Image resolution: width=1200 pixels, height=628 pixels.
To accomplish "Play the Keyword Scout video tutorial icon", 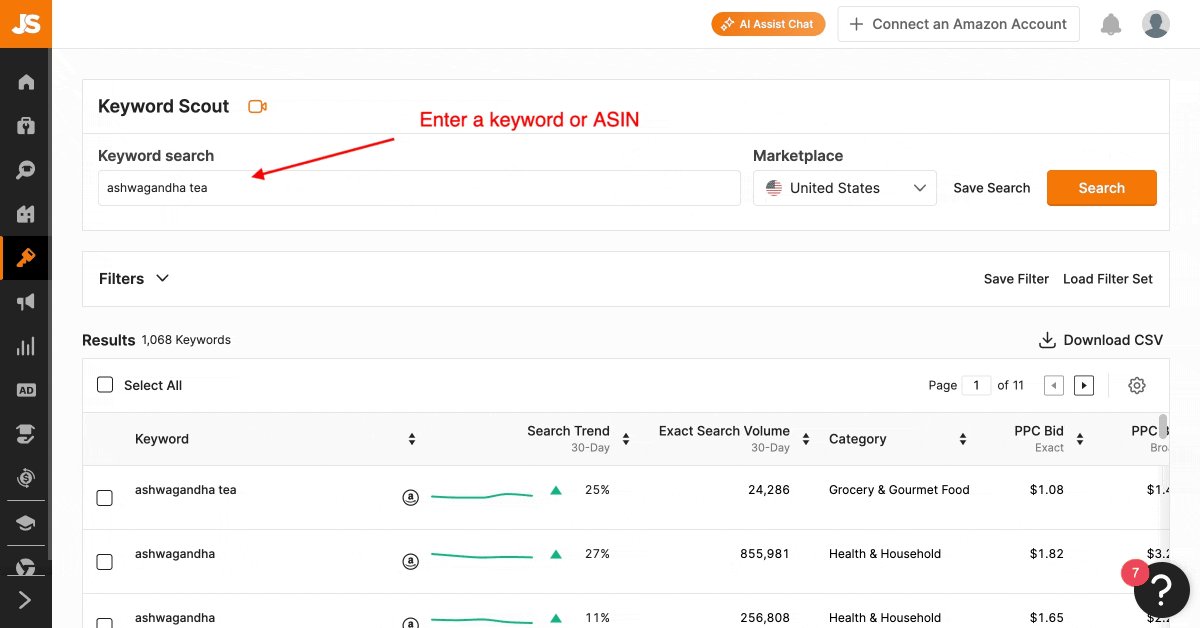I will point(258,106).
